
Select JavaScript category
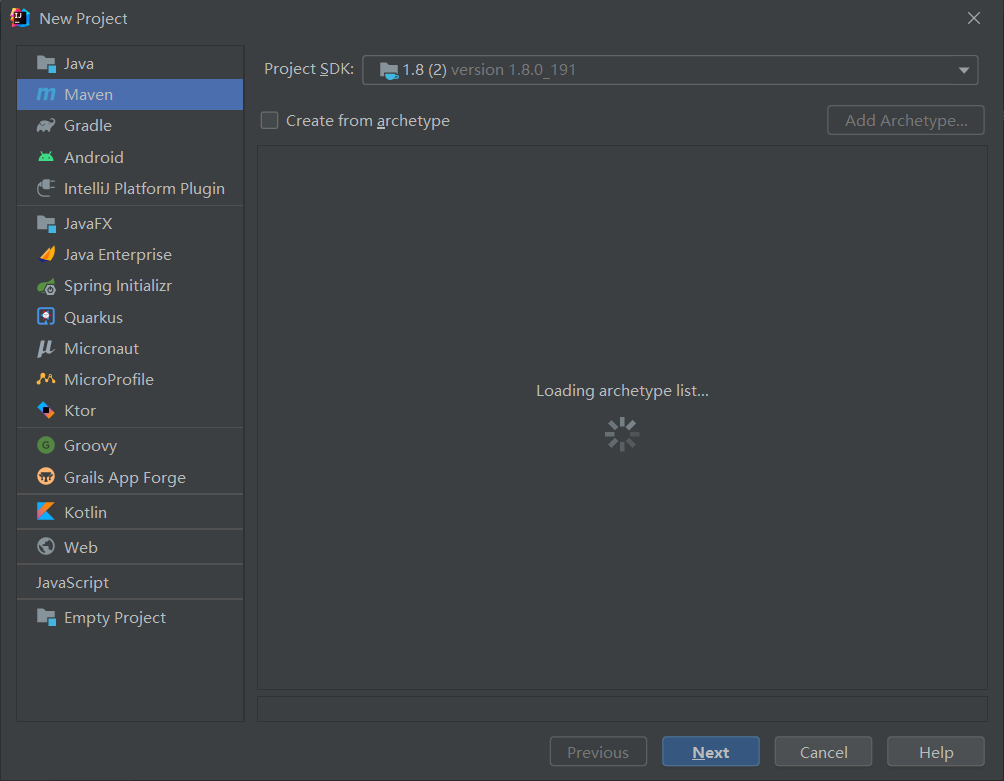72,583
